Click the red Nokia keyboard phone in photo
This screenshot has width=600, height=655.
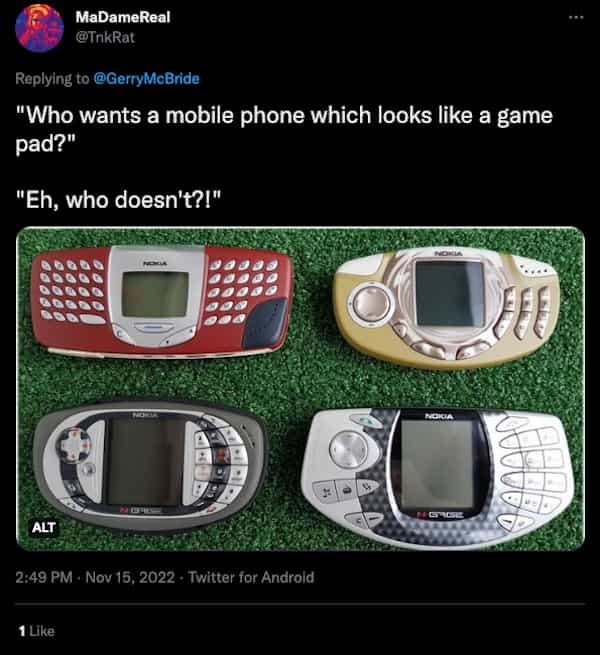coord(161,301)
